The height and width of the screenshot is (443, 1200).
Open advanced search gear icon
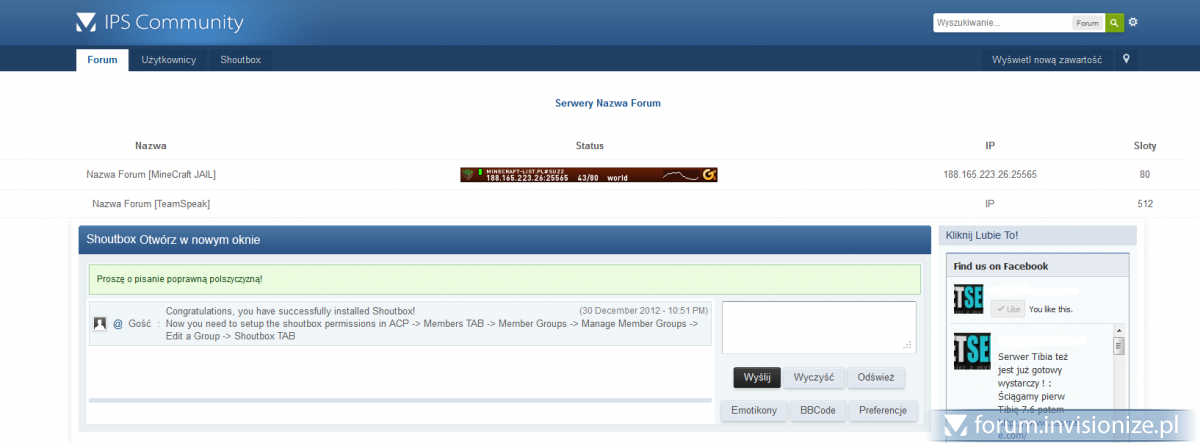point(1133,22)
